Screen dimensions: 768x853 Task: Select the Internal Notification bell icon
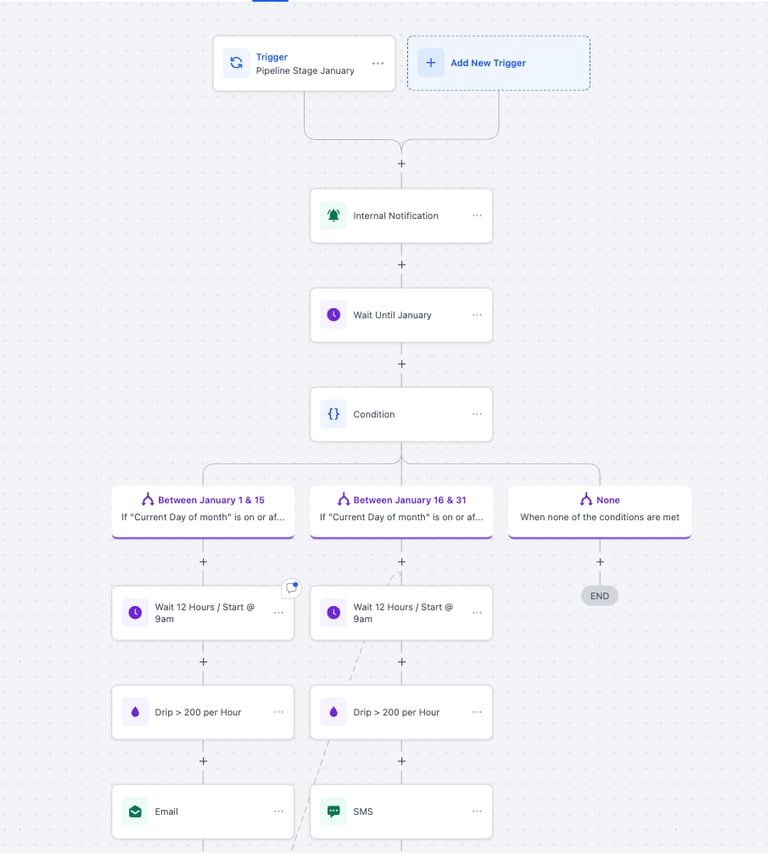(x=334, y=215)
